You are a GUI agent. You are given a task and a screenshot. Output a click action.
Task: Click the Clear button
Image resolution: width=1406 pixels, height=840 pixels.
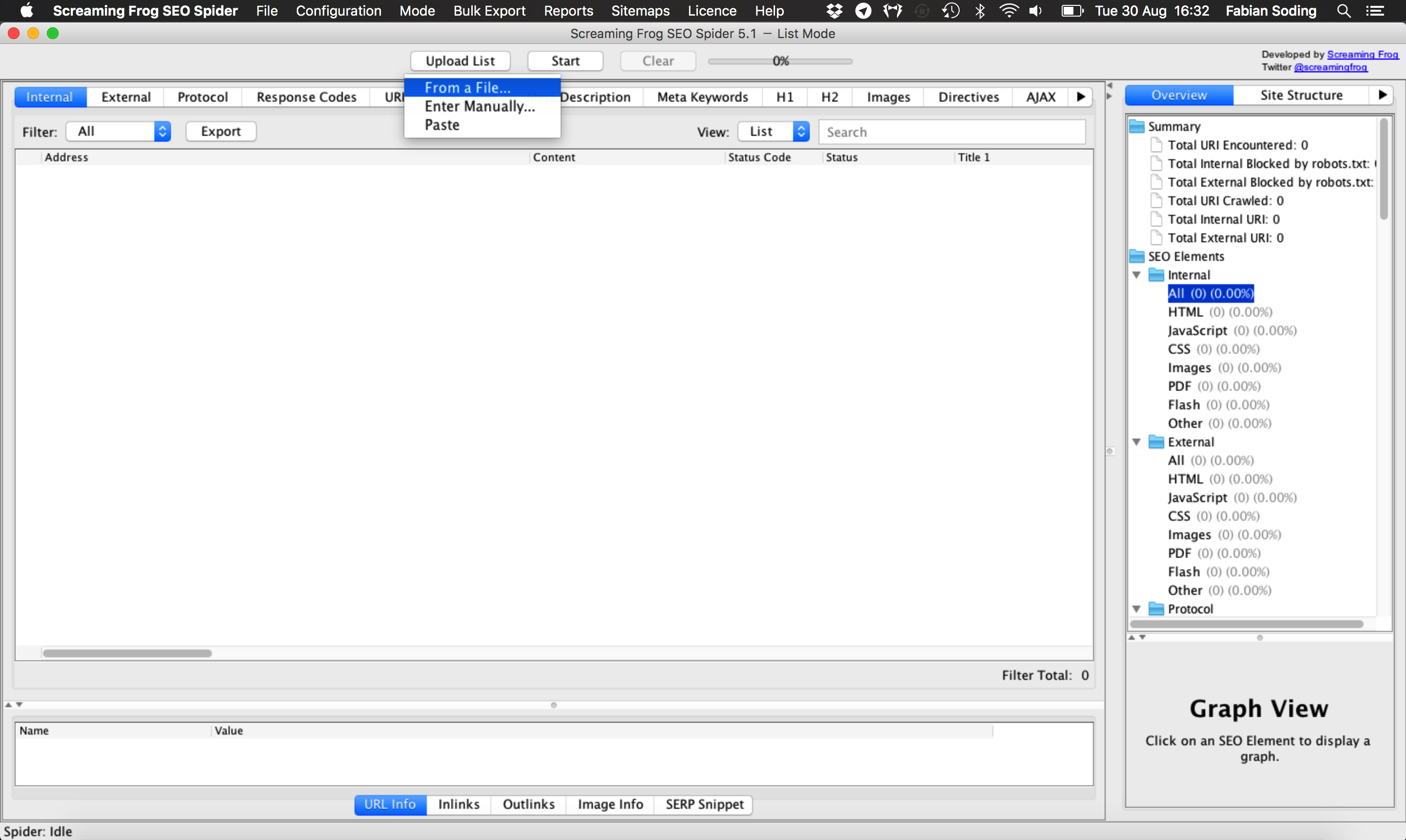click(x=658, y=61)
